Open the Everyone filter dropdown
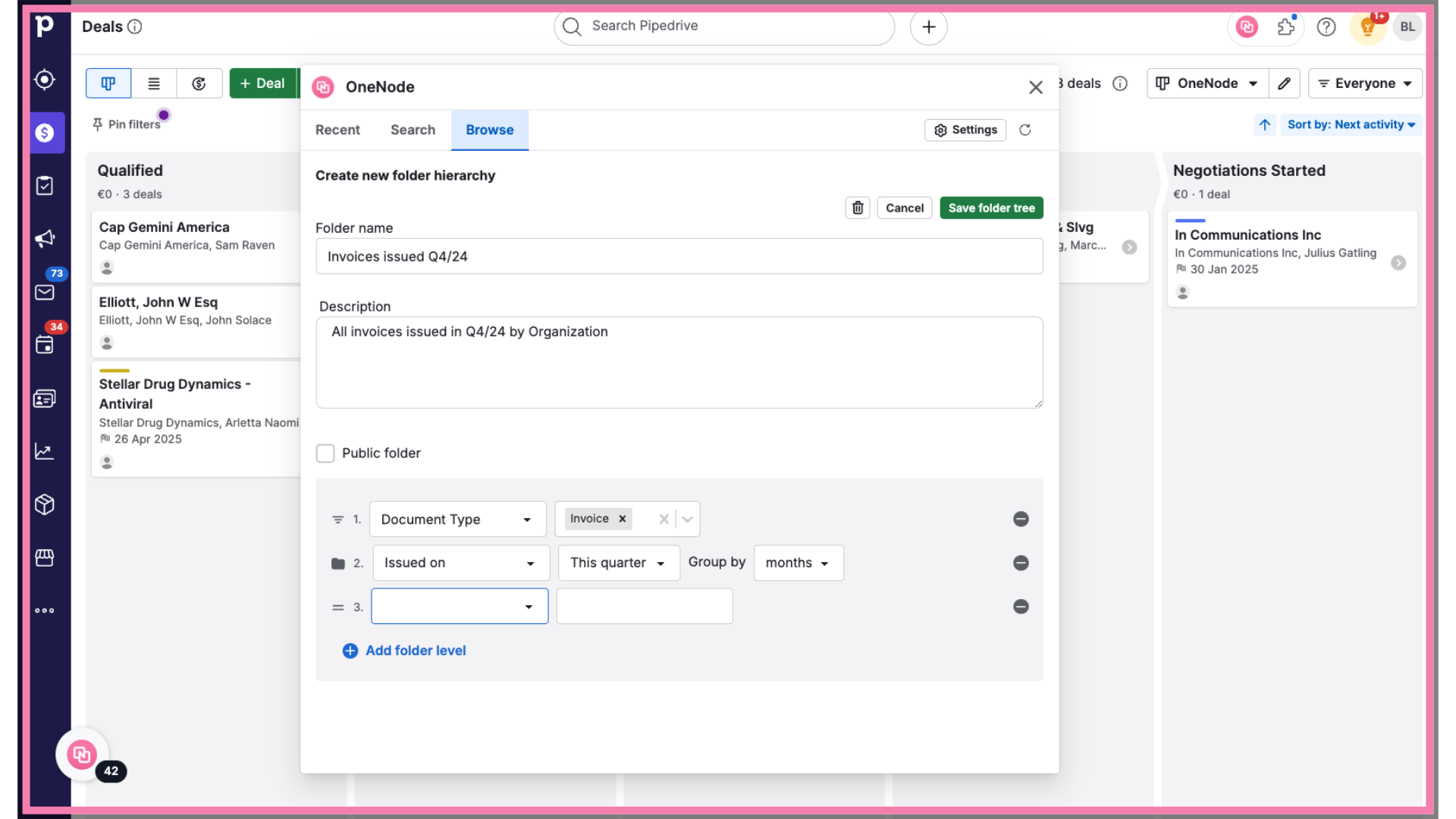The height and width of the screenshot is (819, 1456). [x=1365, y=83]
